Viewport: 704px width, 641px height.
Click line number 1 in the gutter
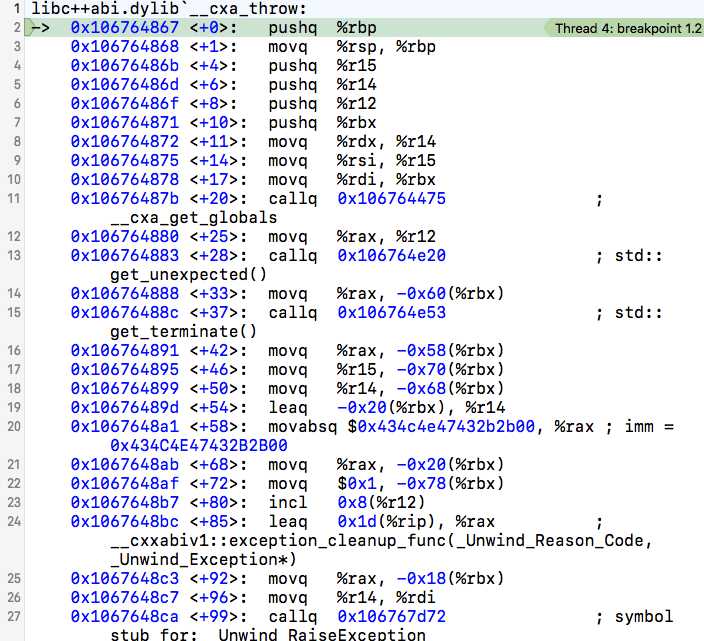(17, 9)
